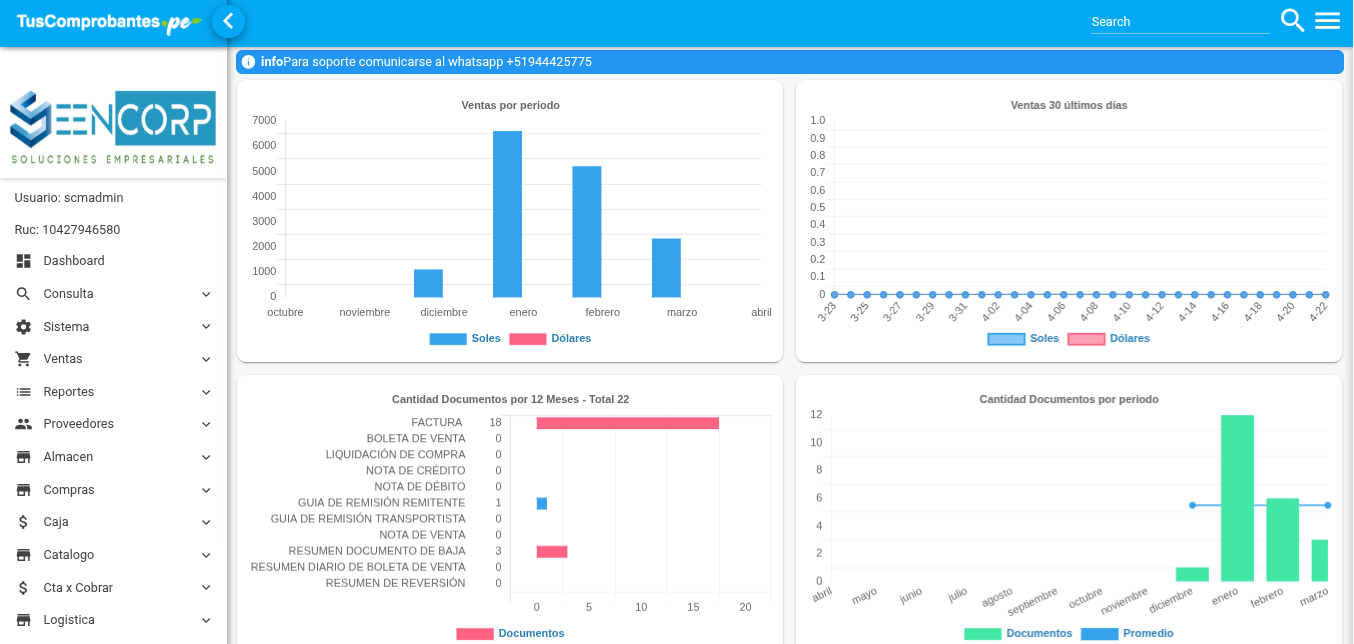Click the Ventas shopping cart icon
1354x644 pixels.
(x=24, y=359)
